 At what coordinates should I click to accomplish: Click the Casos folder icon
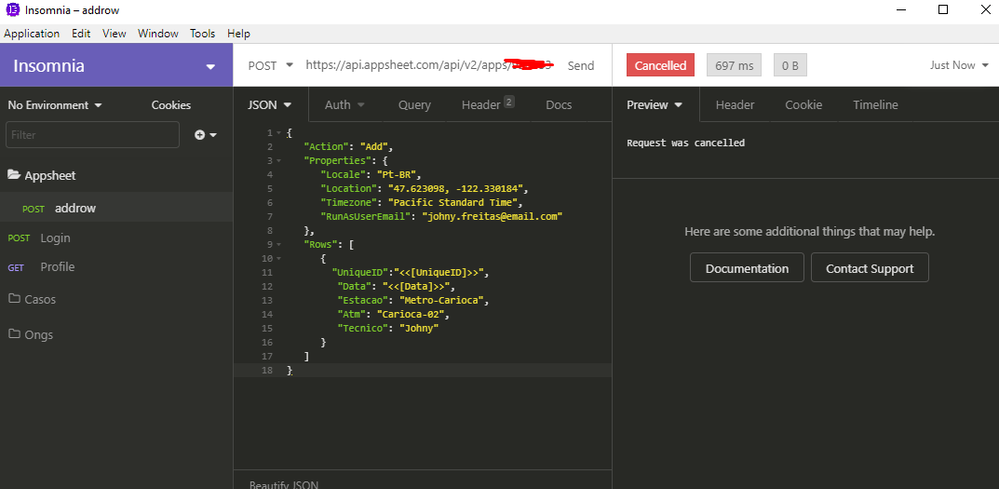[x=14, y=299]
